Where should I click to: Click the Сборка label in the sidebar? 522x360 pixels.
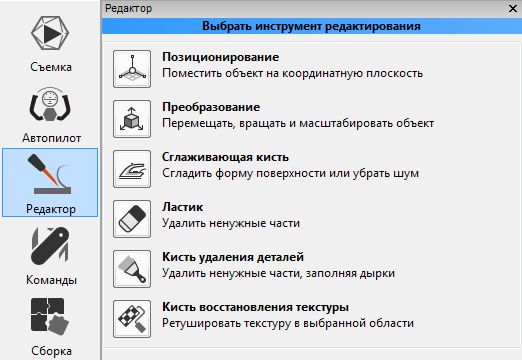click(51, 351)
